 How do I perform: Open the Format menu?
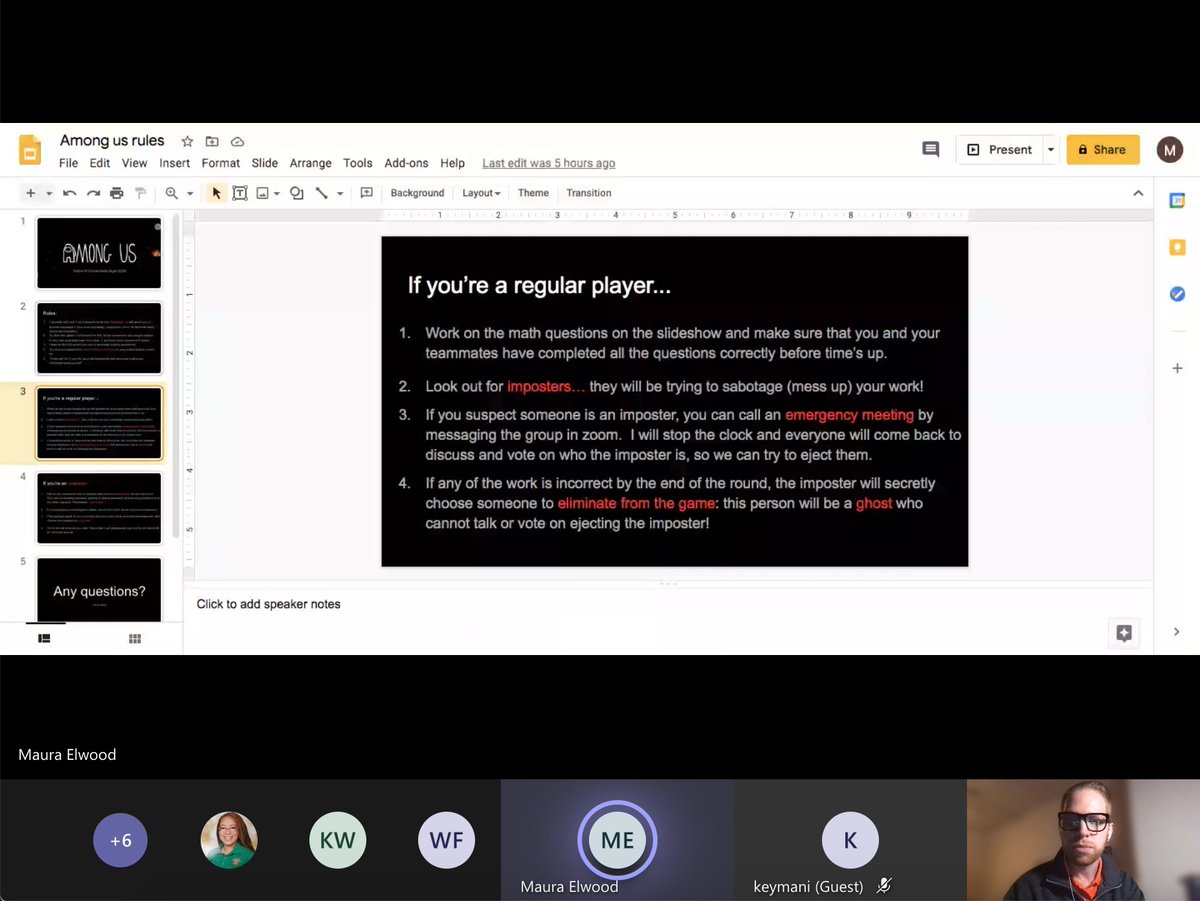coord(221,163)
